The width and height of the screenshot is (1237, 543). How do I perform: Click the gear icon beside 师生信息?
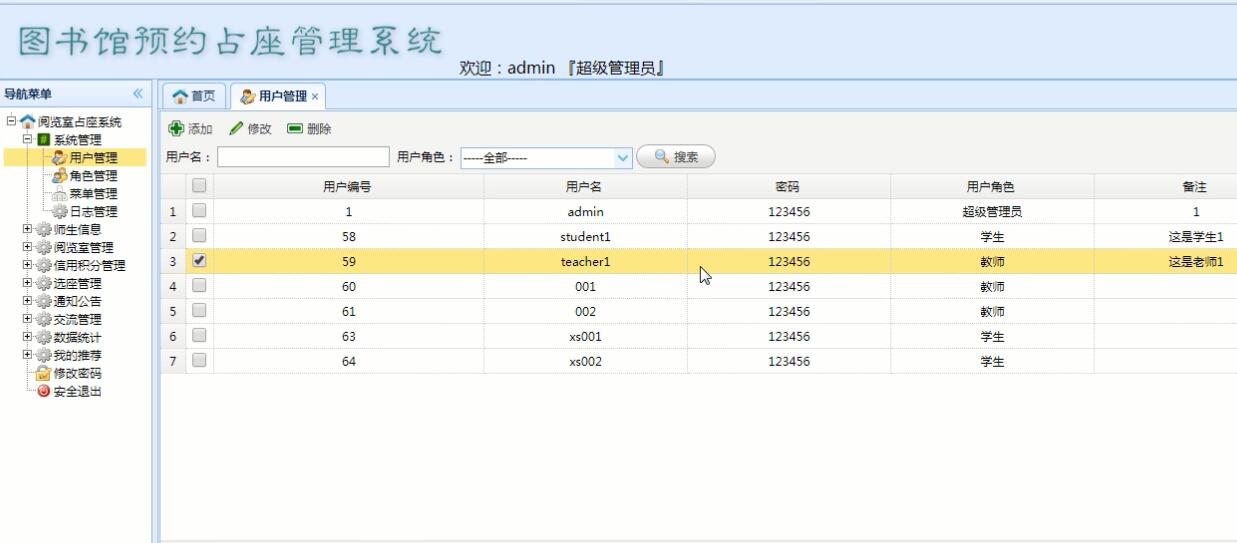pos(43,230)
